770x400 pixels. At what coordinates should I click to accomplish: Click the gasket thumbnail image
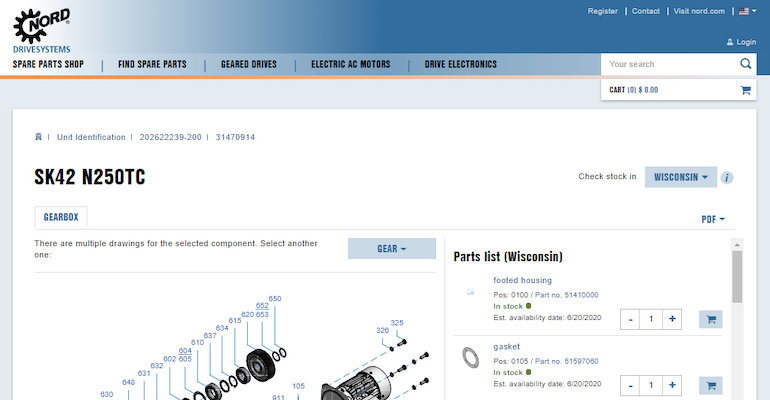coord(470,357)
